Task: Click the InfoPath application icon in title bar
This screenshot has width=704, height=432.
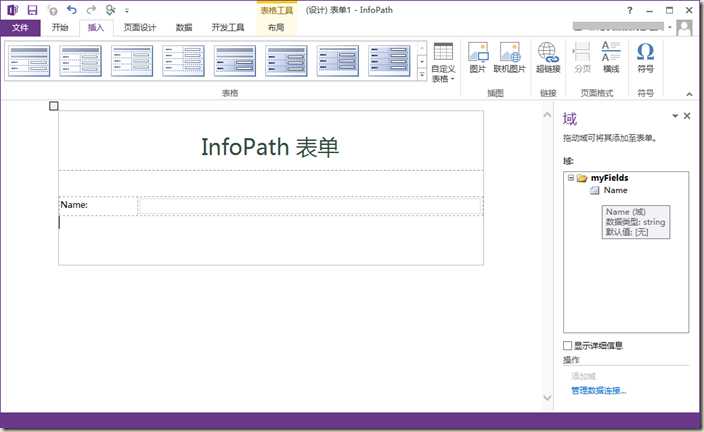Action: pyautogui.click(x=13, y=10)
